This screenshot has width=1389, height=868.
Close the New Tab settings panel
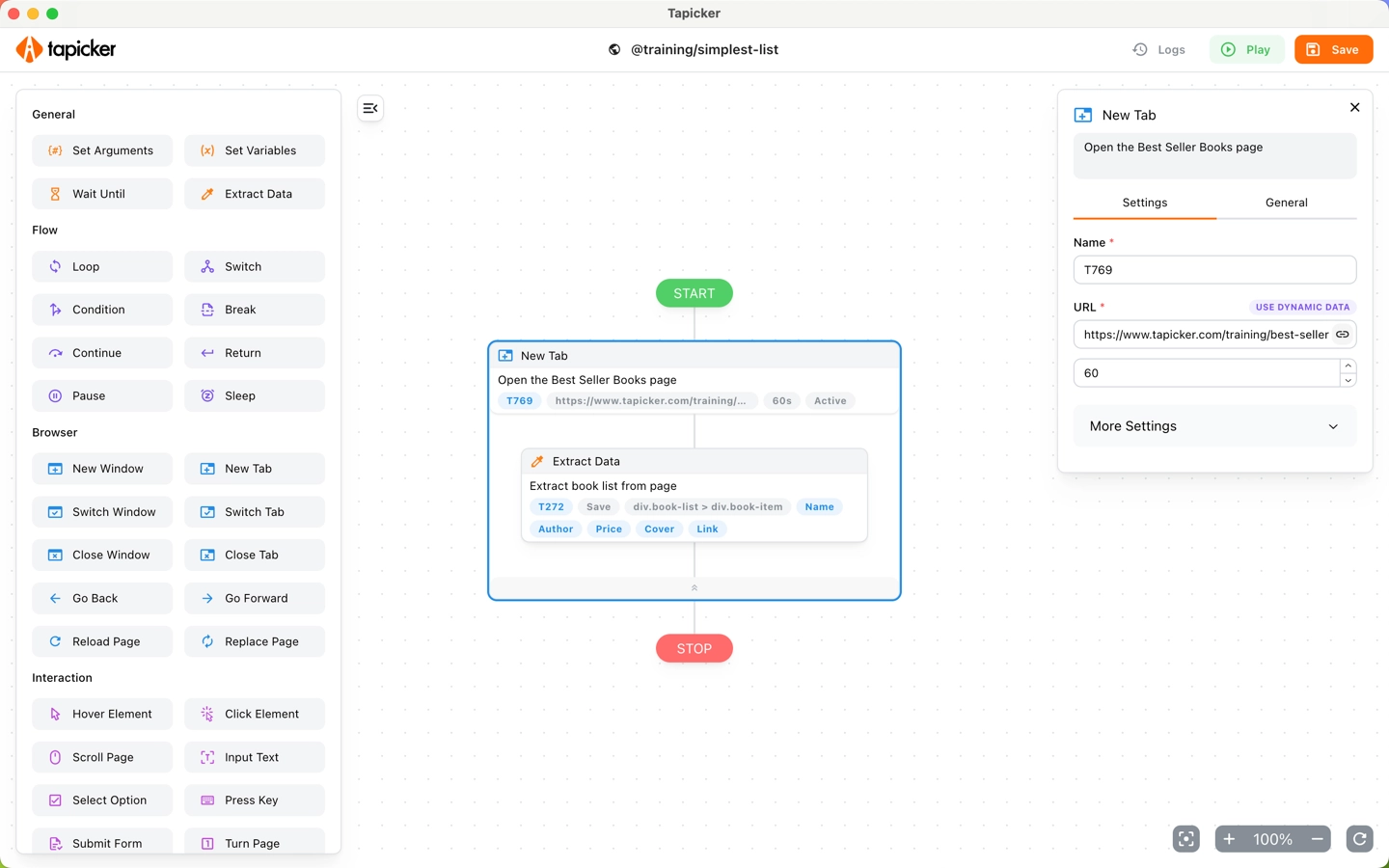point(1354,107)
